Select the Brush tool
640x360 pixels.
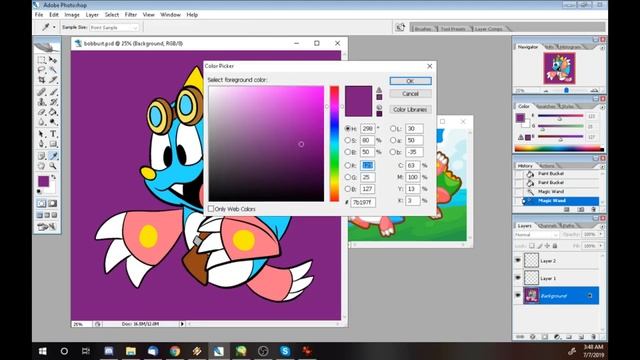(x=53, y=92)
